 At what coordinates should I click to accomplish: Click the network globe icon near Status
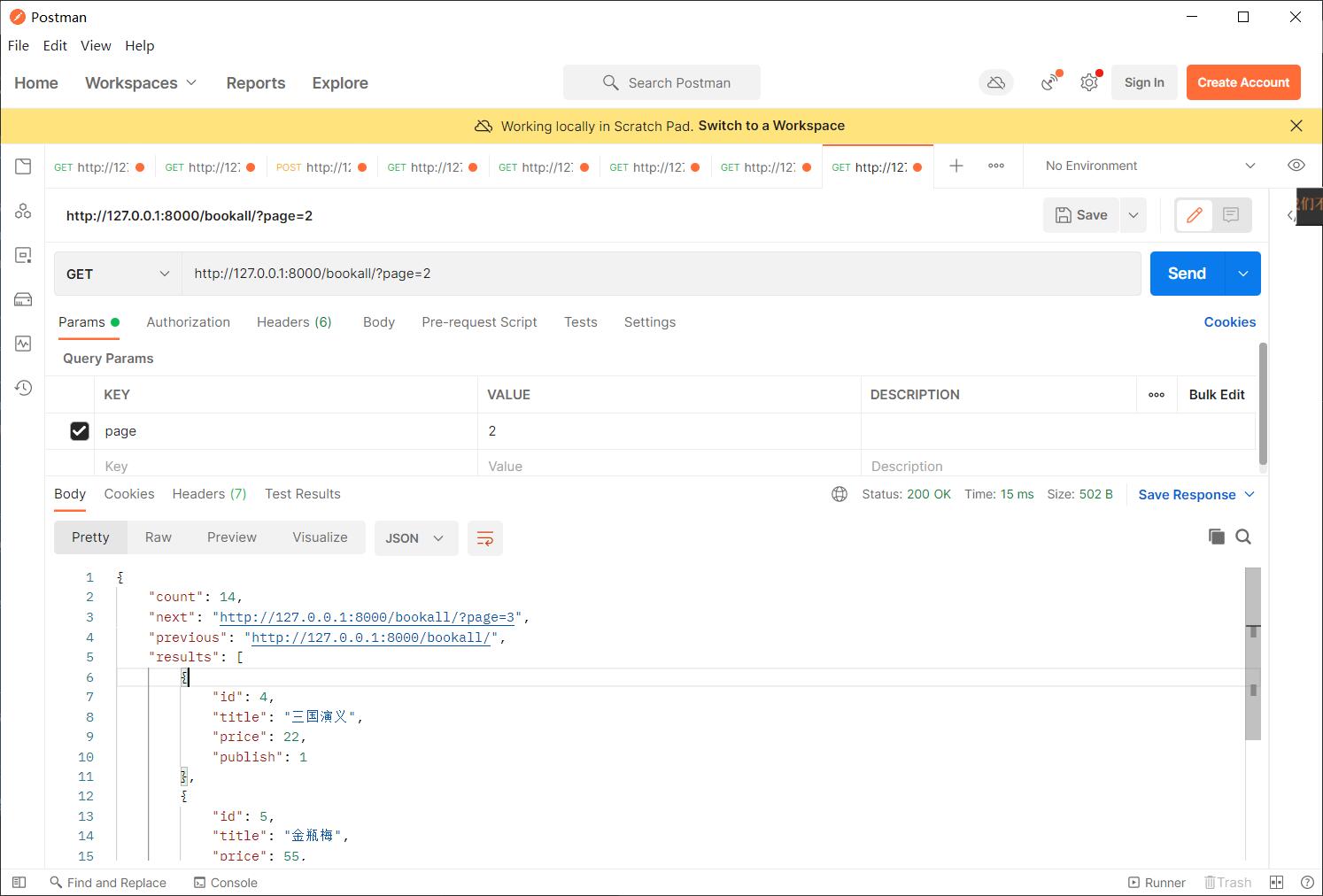(839, 494)
